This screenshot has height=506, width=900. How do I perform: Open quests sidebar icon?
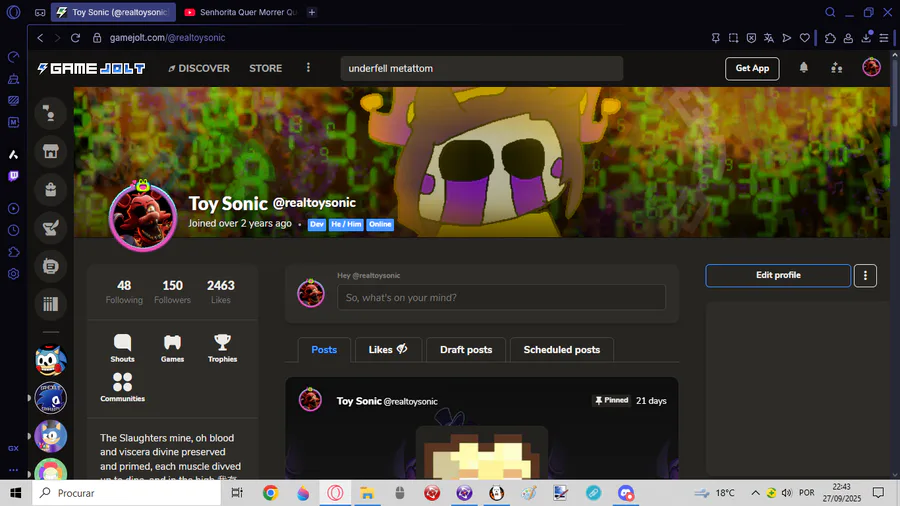51,228
